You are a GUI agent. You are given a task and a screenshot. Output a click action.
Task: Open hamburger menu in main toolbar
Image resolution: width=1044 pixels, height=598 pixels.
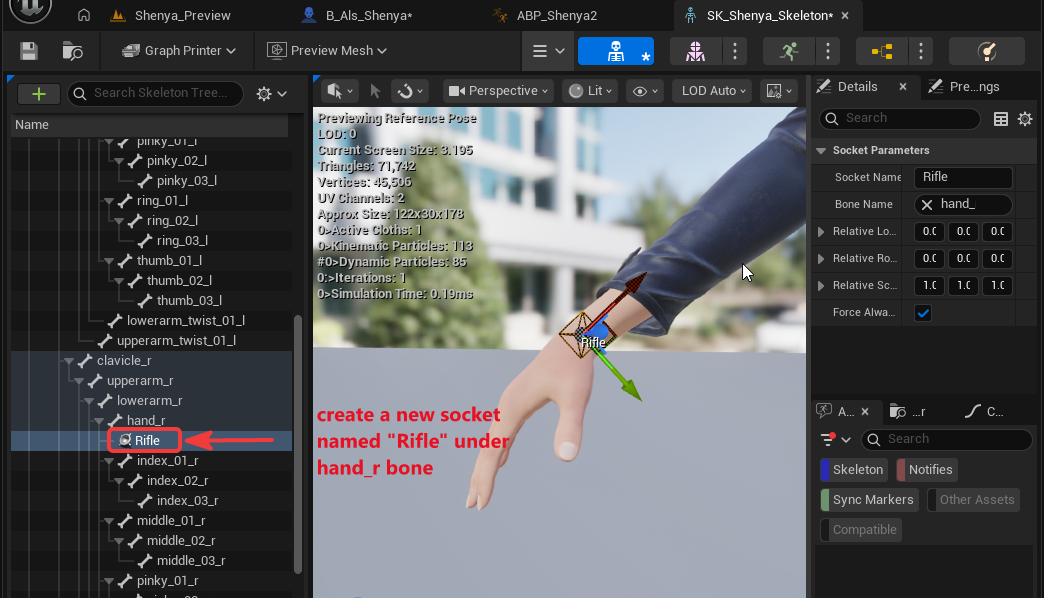coord(548,51)
